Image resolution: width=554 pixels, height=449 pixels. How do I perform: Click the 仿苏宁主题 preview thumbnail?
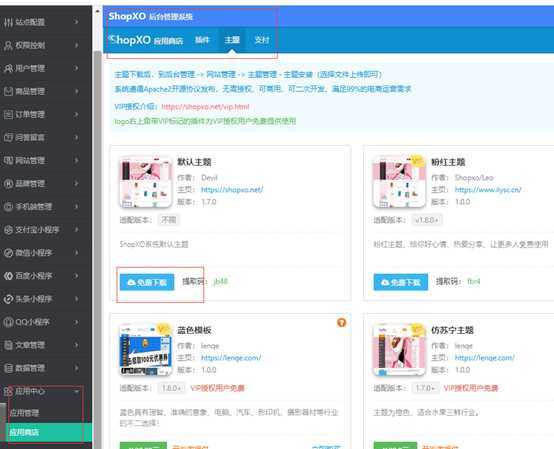pyautogui.click(x=399, y=350)
